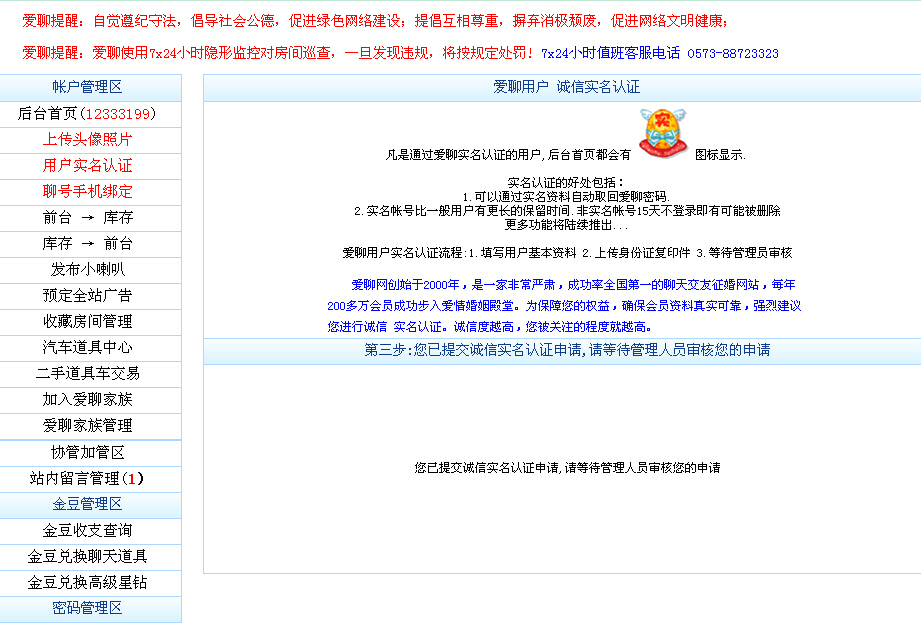The height and width of the screenshot is (623, 921).
Task: Click 库存 → 前台 transfer link
Action: [x=87, y=244]
